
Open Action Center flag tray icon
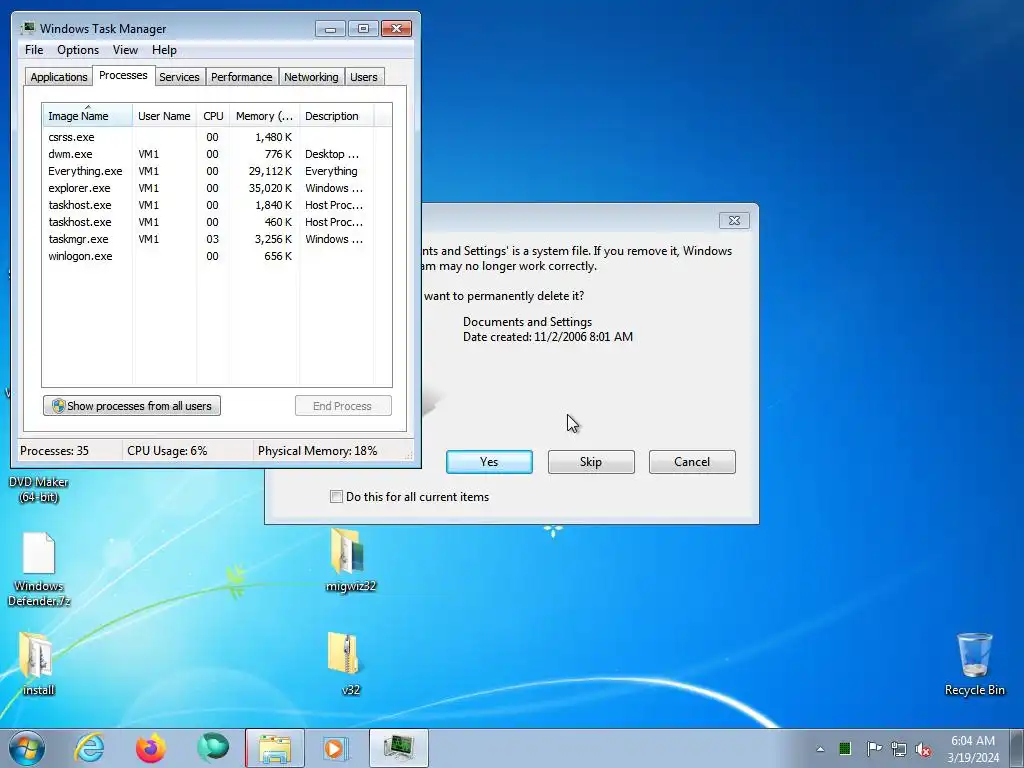874,748
